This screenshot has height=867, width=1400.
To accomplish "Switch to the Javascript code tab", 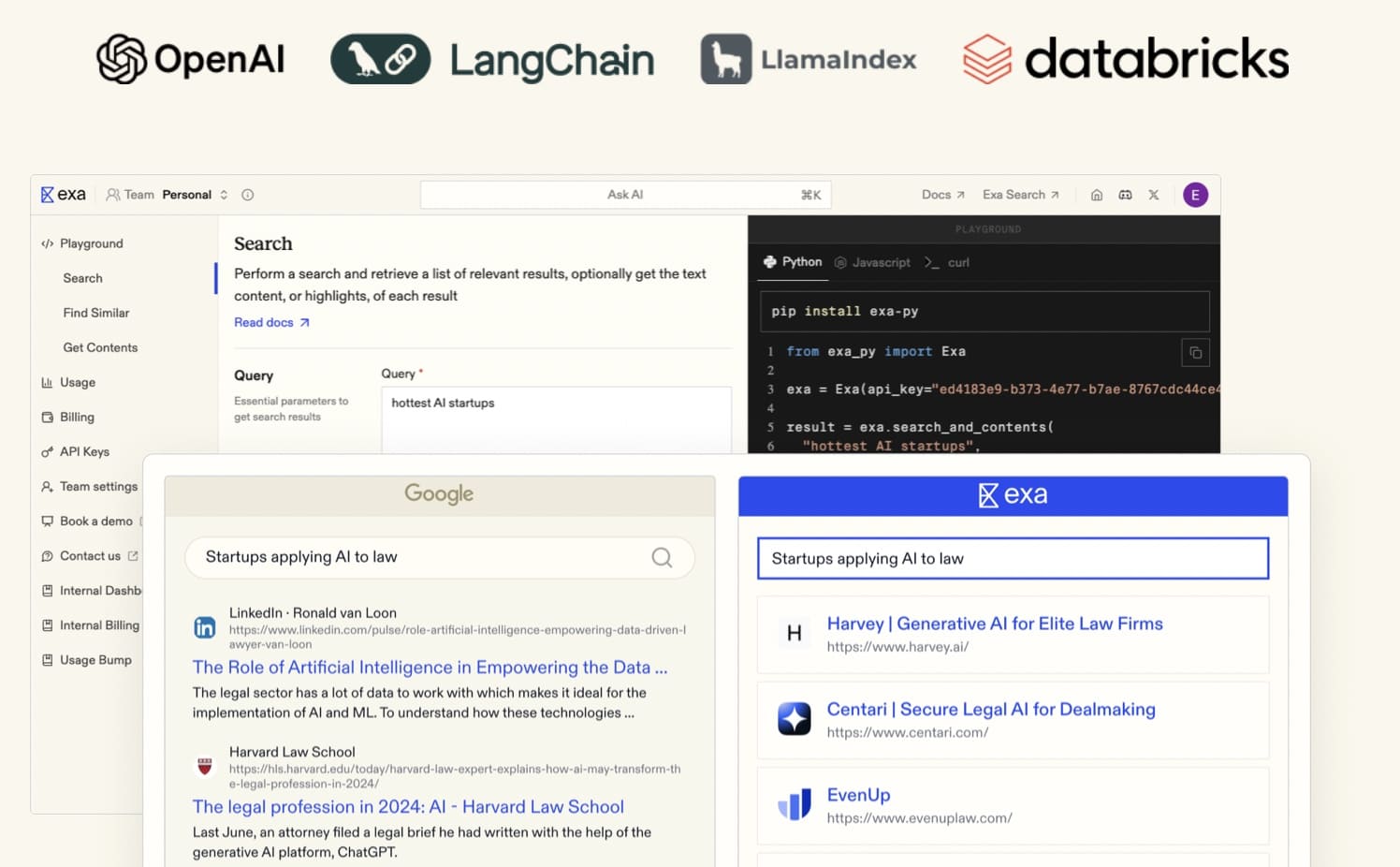I will click(x=872, y=262).
